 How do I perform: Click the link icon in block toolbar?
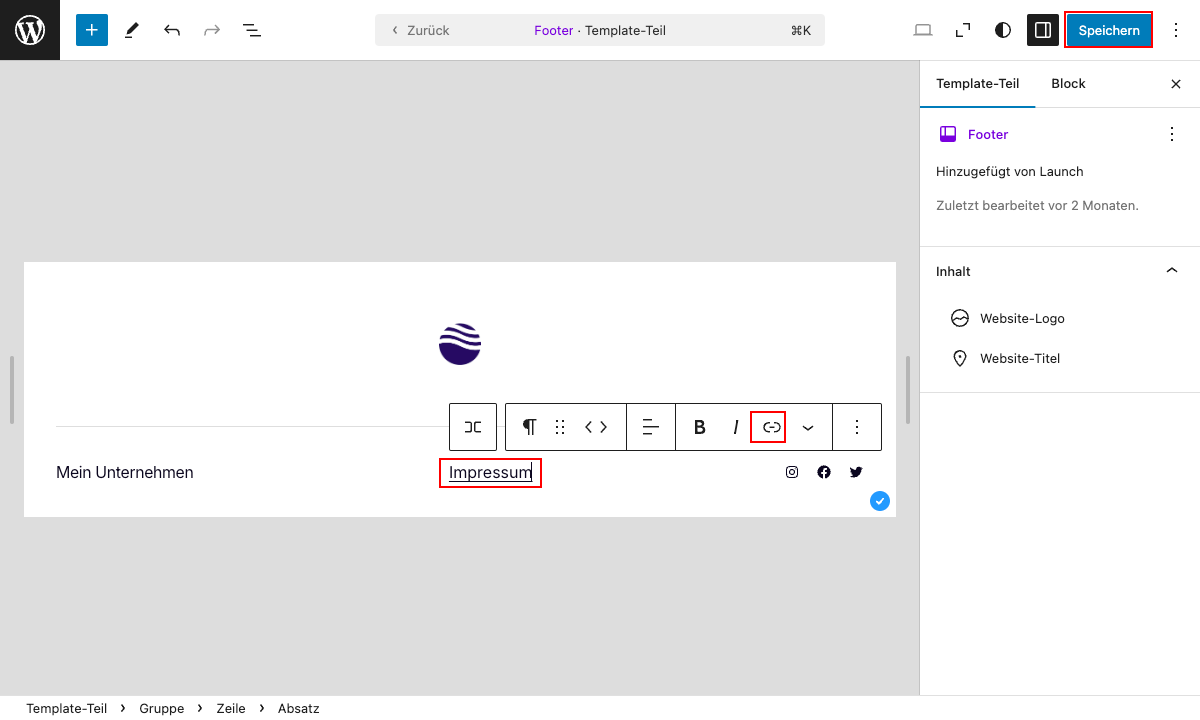click(x=771, y=427)
